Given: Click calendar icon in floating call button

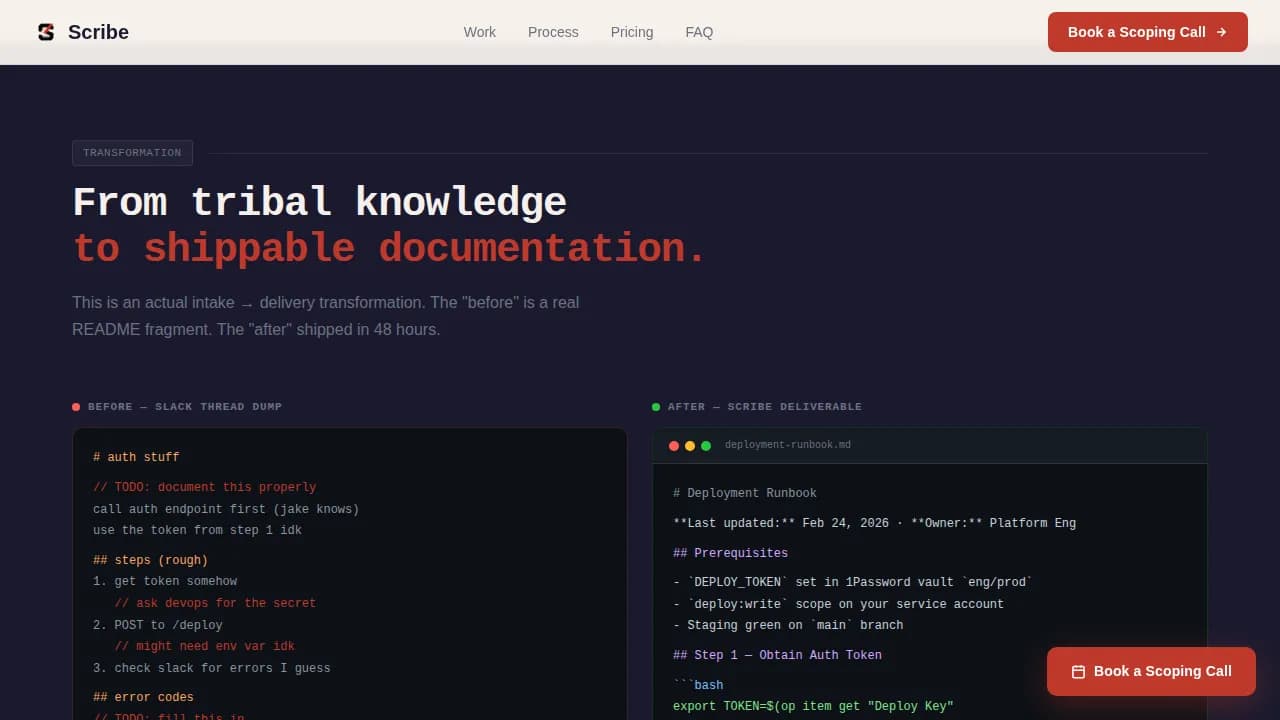Looking at the screenshot, I should click(x=1078, y=672).
